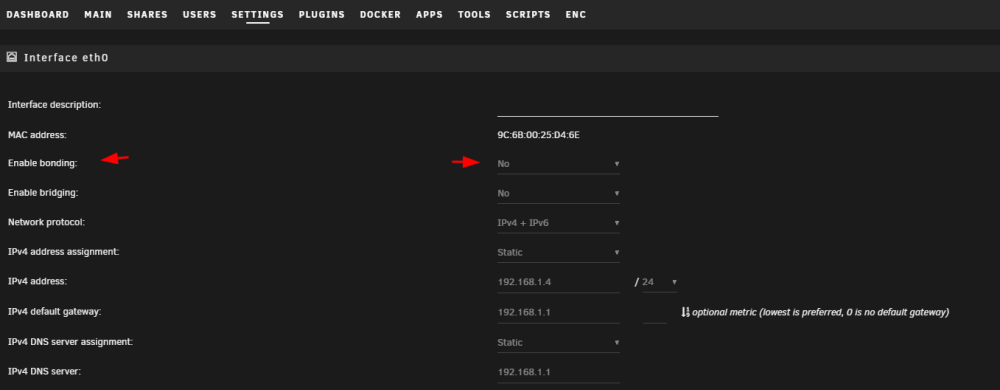Image resolution: width=1000 pixels, height=390 pixels.
Task: Click the MAC address label
Action: click(x=37, y=135)
